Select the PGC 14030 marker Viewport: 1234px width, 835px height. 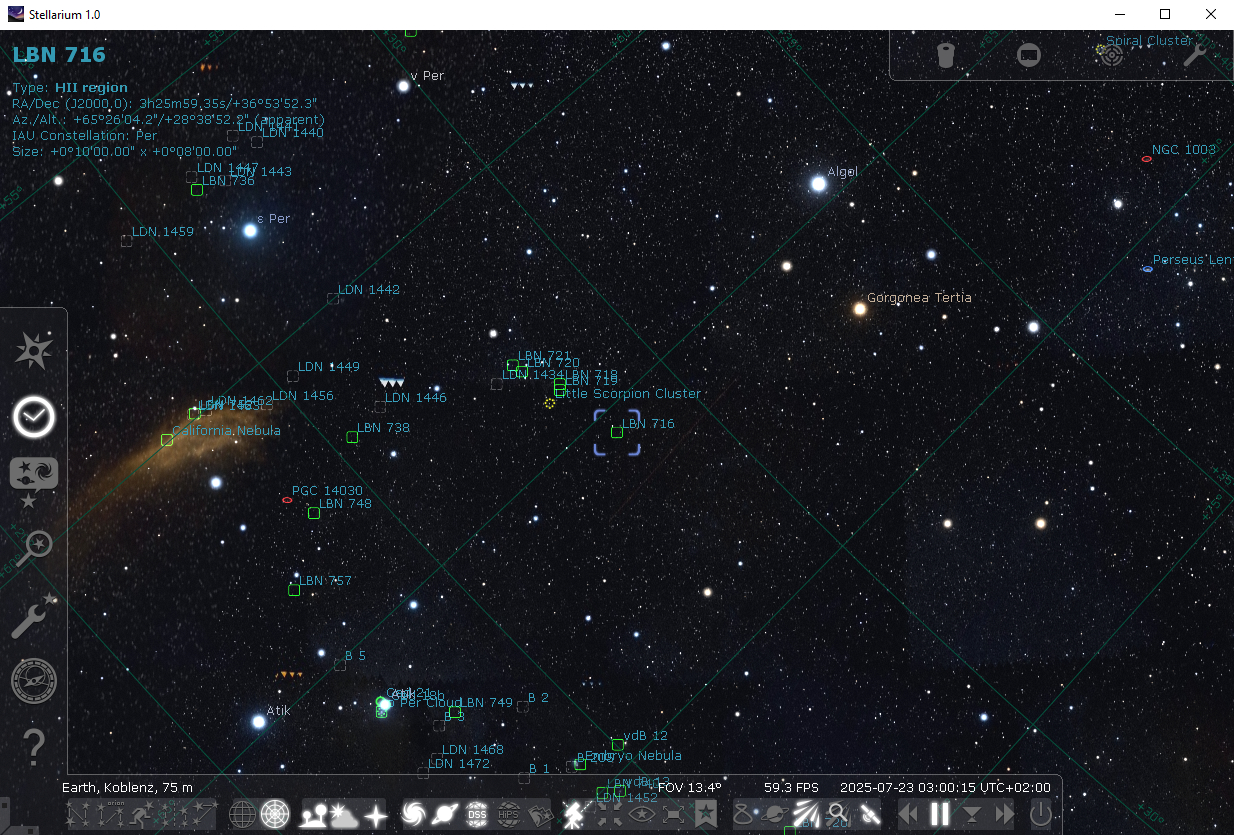(x=287, y=500)
